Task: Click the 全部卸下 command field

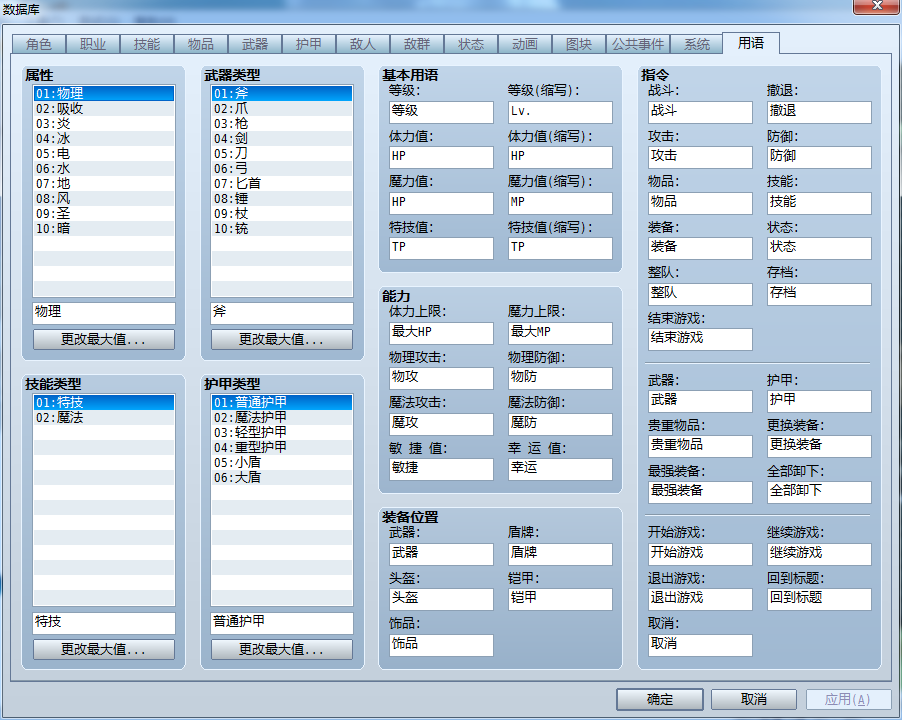Action: 819,492
